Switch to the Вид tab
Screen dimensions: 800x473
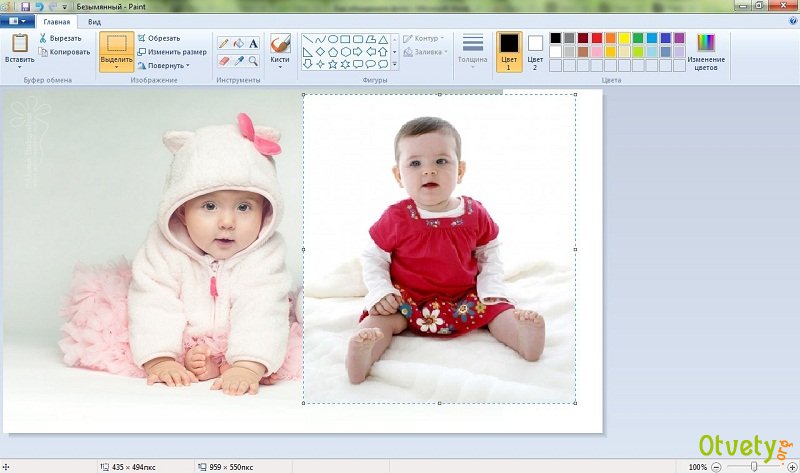pos(94,20)
